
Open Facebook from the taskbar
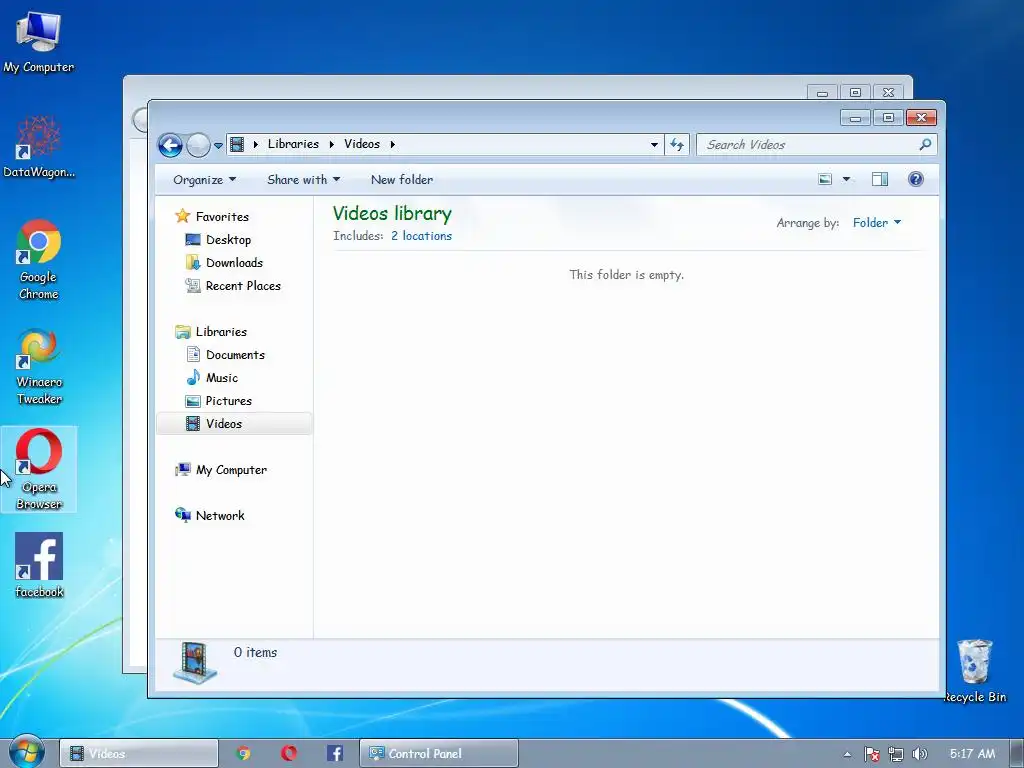[x=334, y=754]
